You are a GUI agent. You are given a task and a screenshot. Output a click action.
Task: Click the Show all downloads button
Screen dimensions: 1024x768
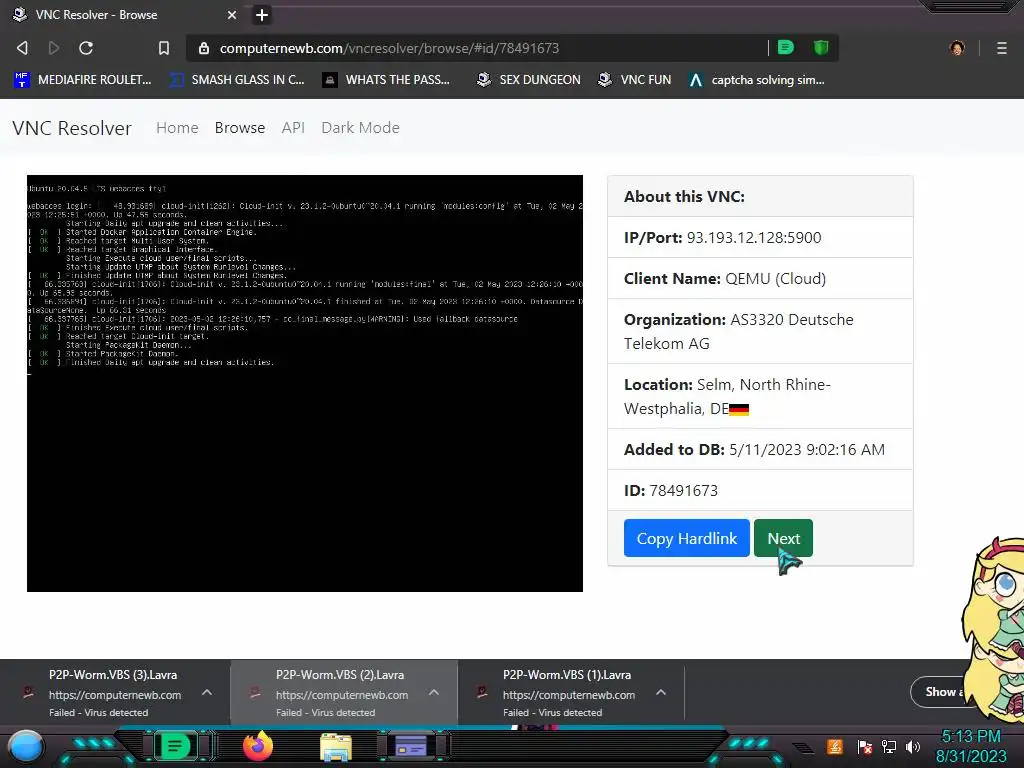[x=940, y=692]
